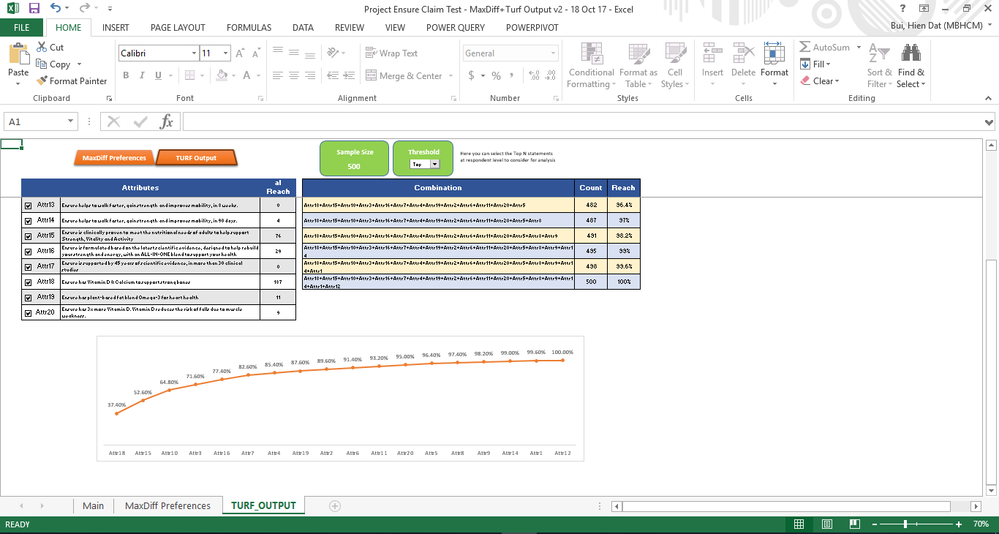Click the Insert cells icon
Viewport: 999px width, 534px height.
pyautogui.click(x=712, y=53)
